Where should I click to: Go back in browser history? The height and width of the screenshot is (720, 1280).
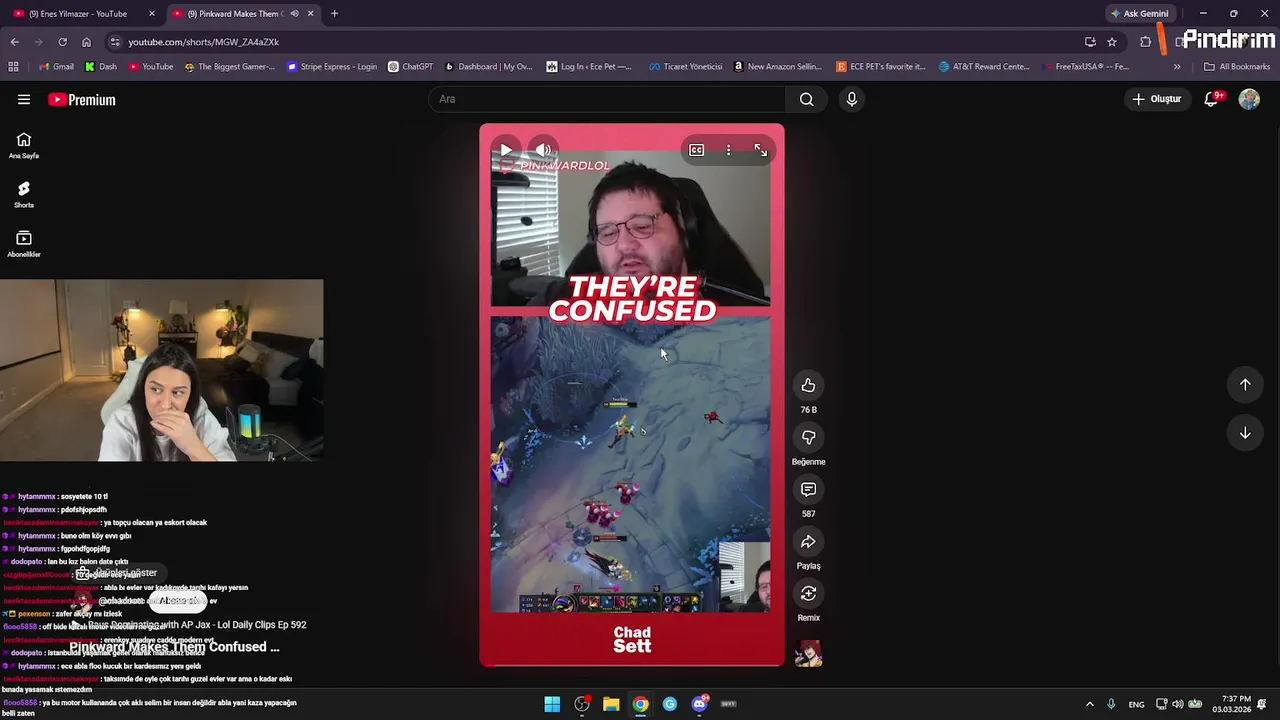point(14,42)
